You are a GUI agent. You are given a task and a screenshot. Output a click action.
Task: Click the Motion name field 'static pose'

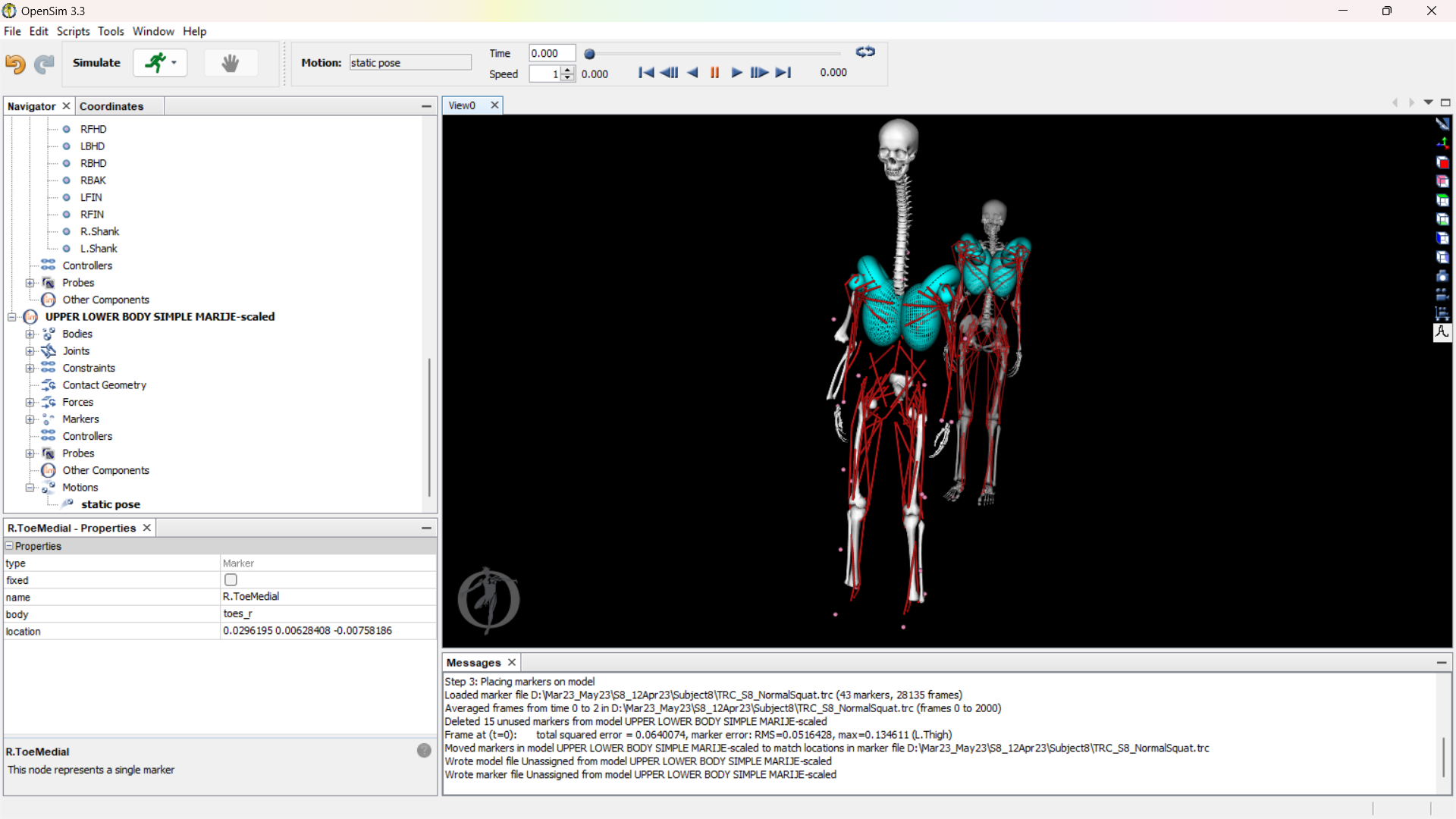[410, 62]
